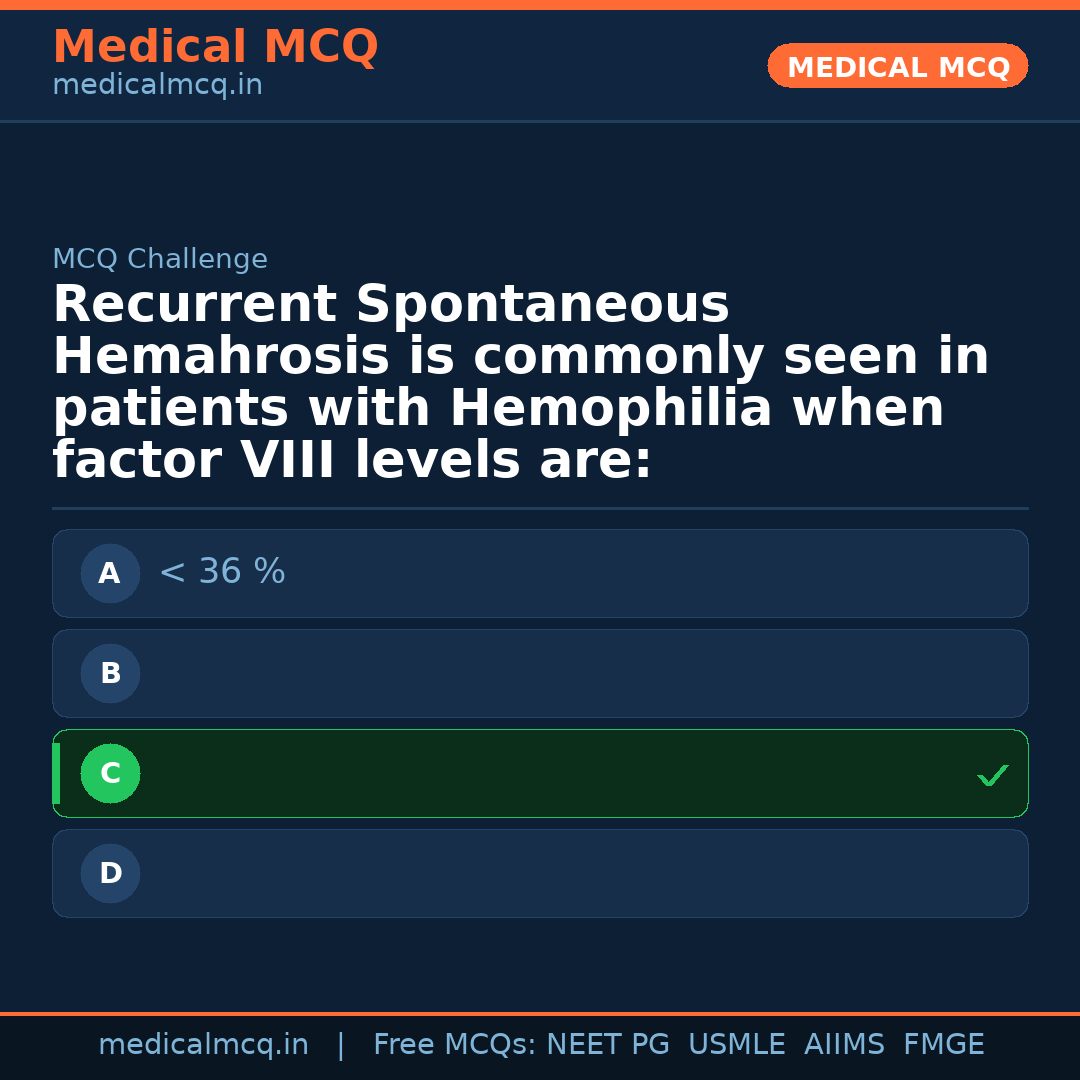The image size is (1080, 1080).
Task: Click the green accent bar beside option C
Action: [x=56, y=774]
